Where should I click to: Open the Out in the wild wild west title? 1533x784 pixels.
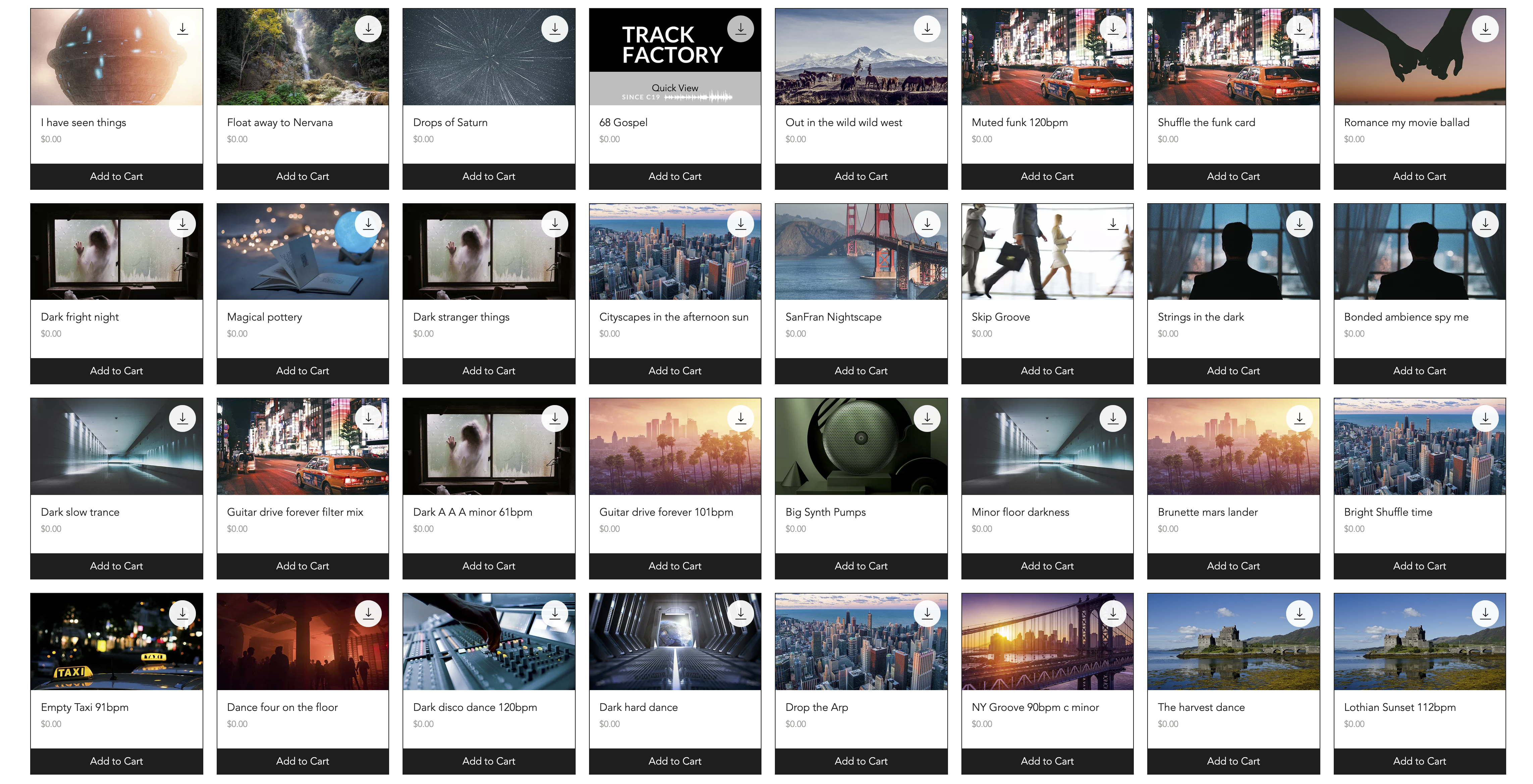pos(843,122)
